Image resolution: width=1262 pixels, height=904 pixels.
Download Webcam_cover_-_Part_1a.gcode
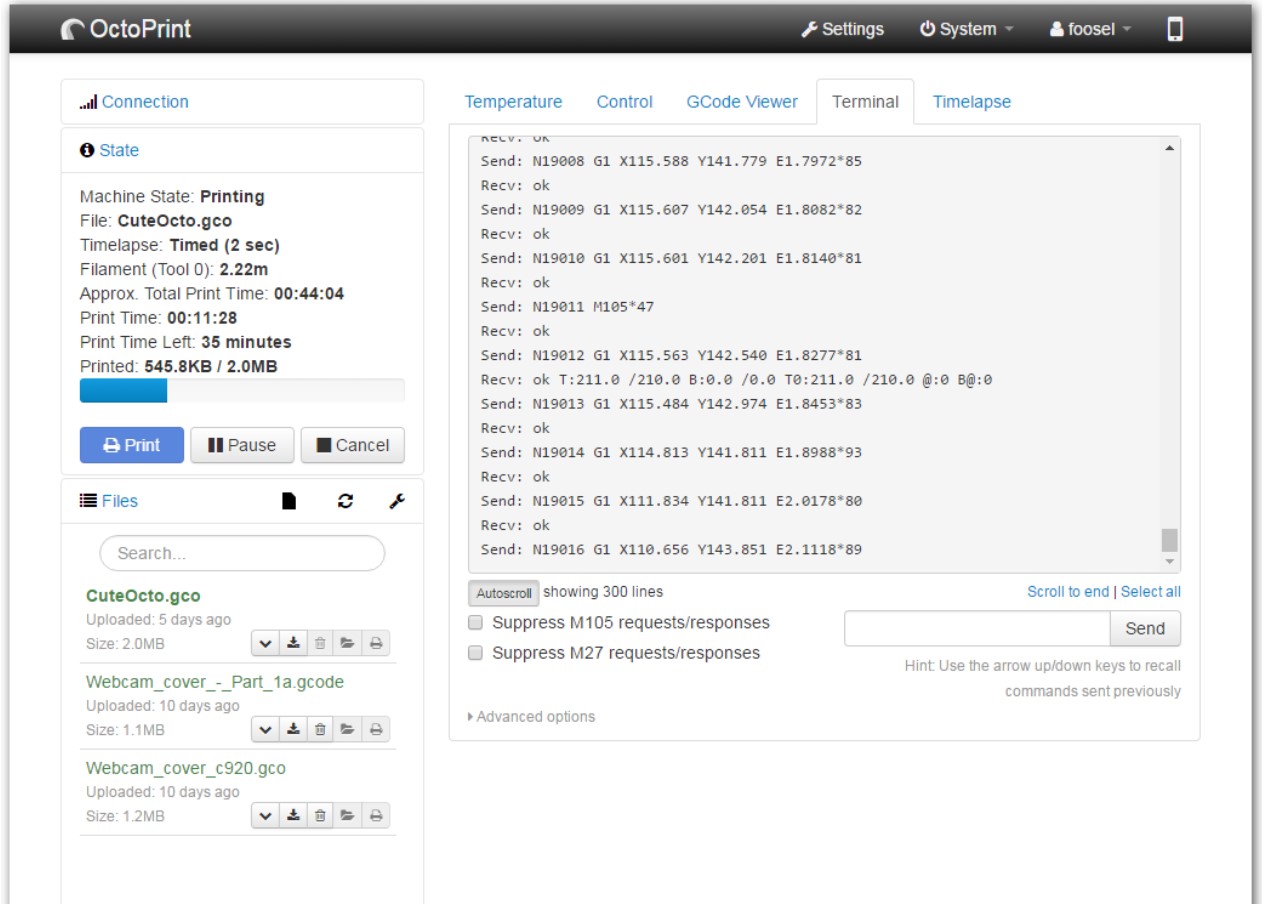(x=293, y=730)
